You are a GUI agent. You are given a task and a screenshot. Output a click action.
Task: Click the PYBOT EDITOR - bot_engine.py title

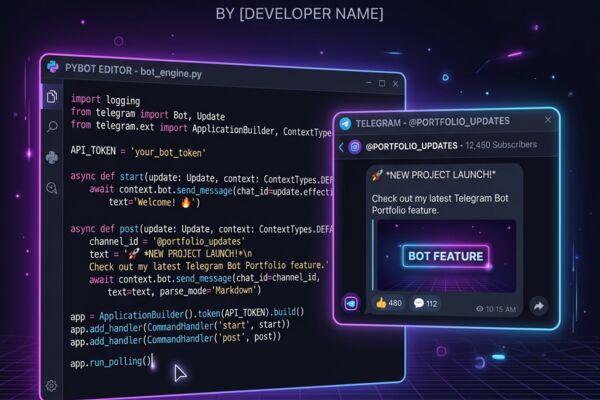point(133,70)
